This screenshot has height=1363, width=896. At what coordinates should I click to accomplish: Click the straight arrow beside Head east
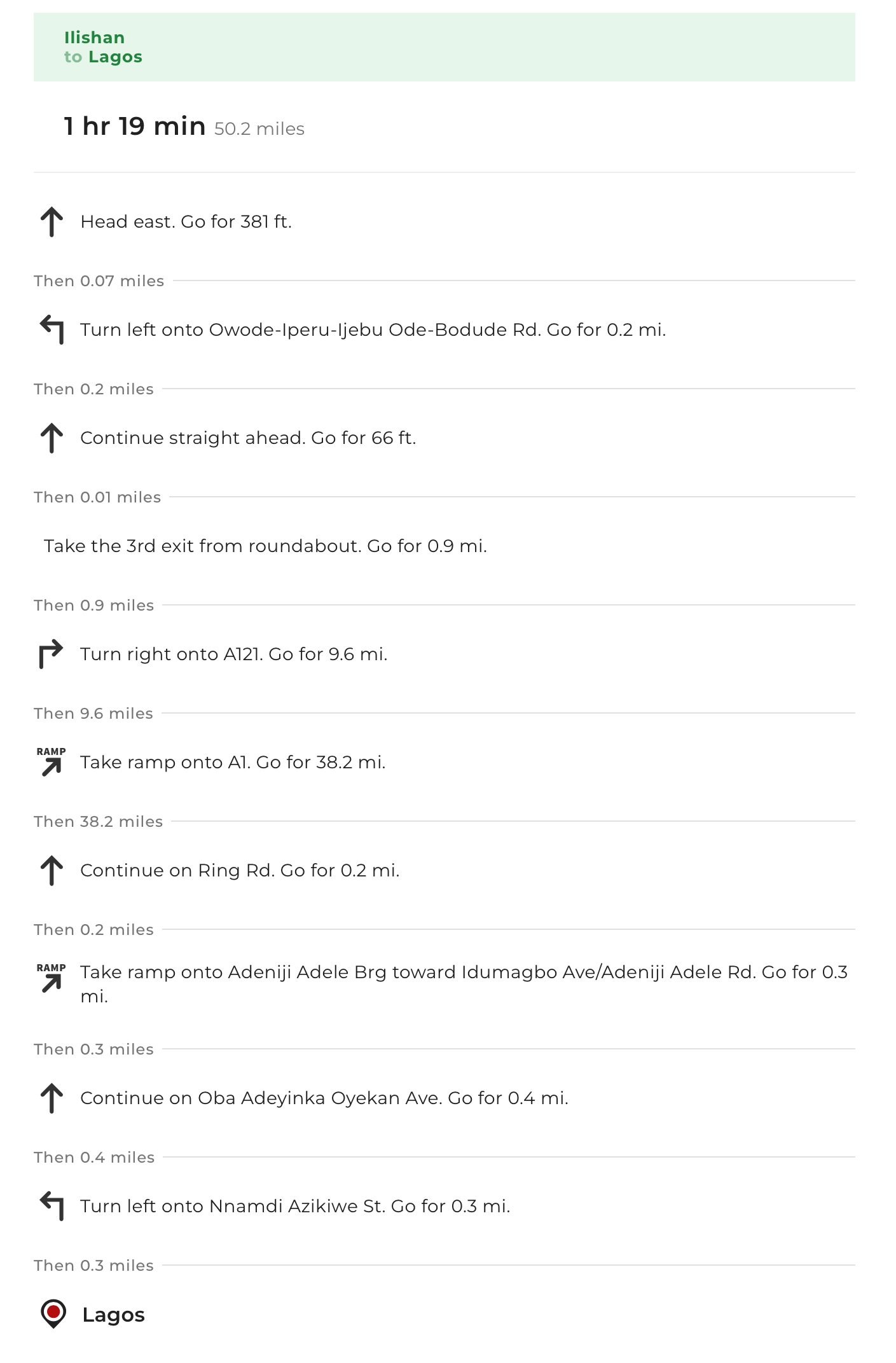point(52,222)
